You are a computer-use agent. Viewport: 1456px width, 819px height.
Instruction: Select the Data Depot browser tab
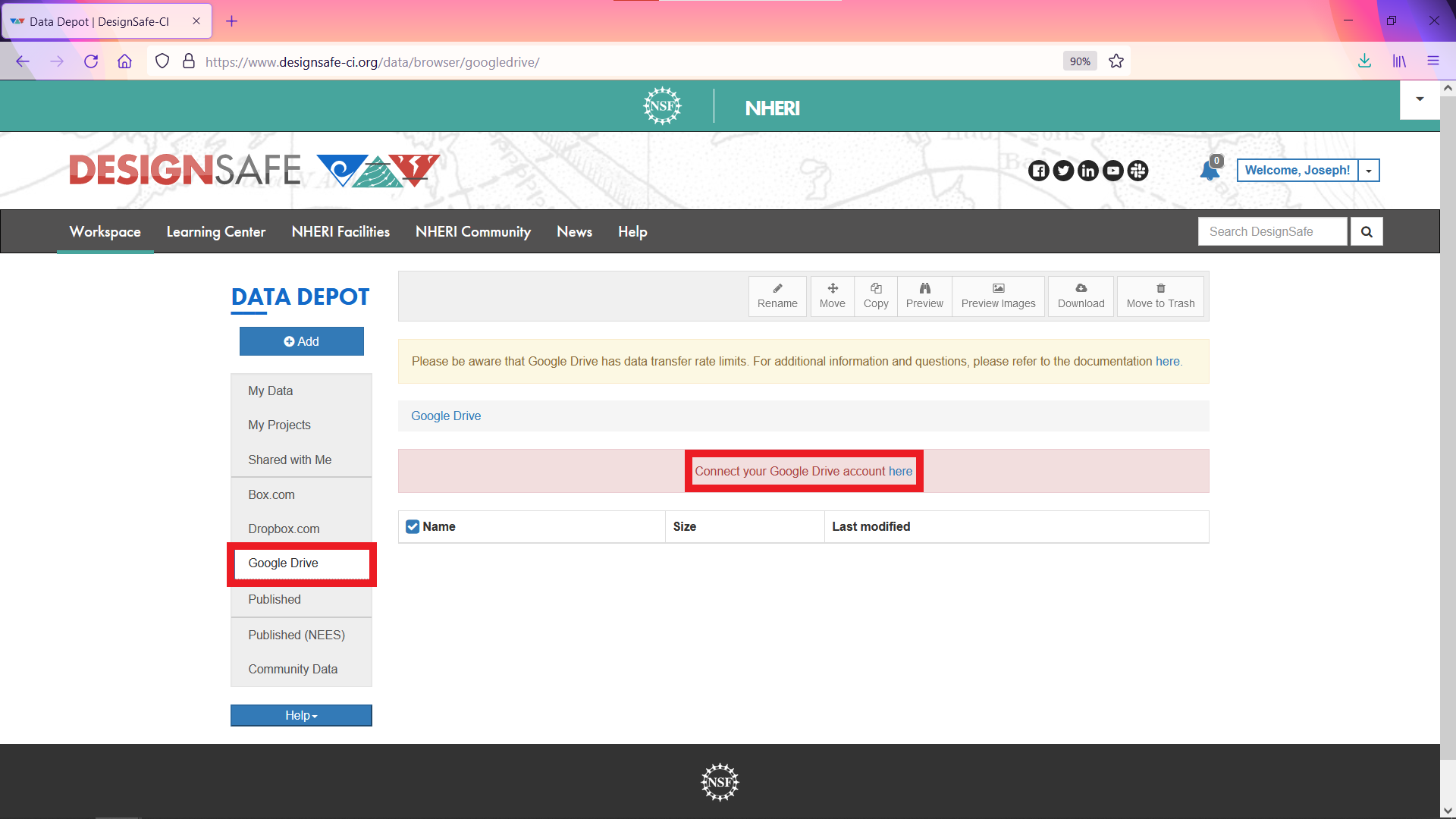(x=107, y=21)
